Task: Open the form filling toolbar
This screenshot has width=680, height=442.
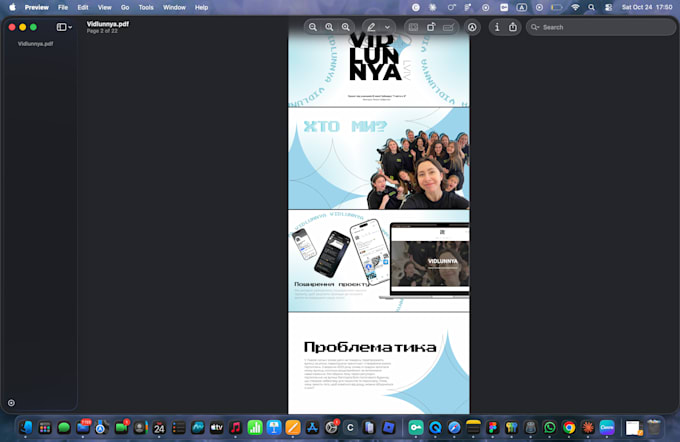Action: coord(448,27)
